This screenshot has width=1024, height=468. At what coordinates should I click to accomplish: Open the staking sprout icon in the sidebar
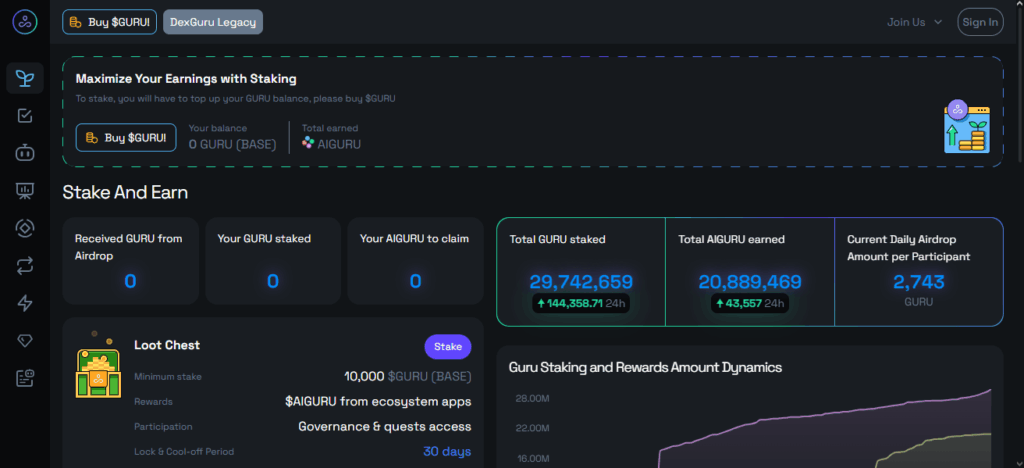25,78
